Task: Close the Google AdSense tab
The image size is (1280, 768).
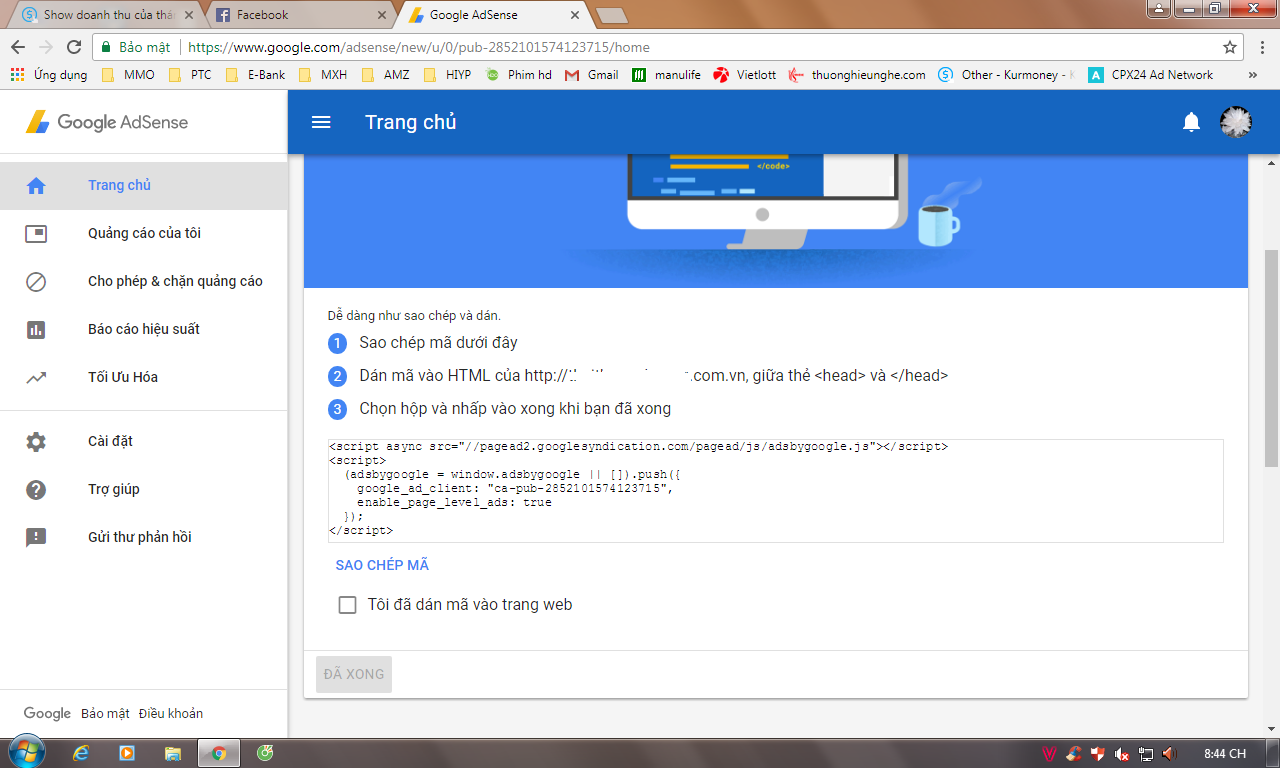Action: pyautogui.click(x=574, y=15)
